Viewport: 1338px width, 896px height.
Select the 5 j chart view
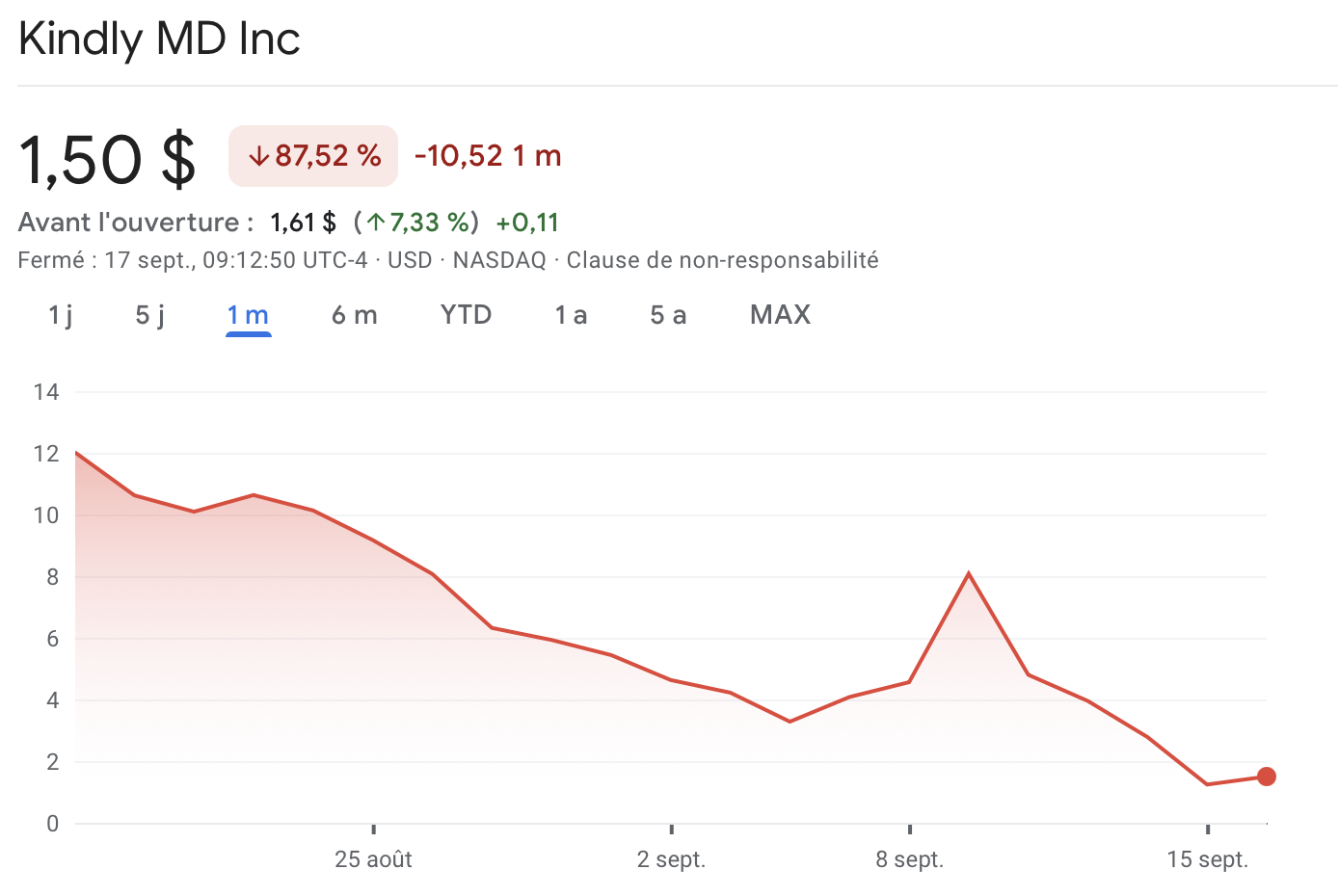point(147,314)
